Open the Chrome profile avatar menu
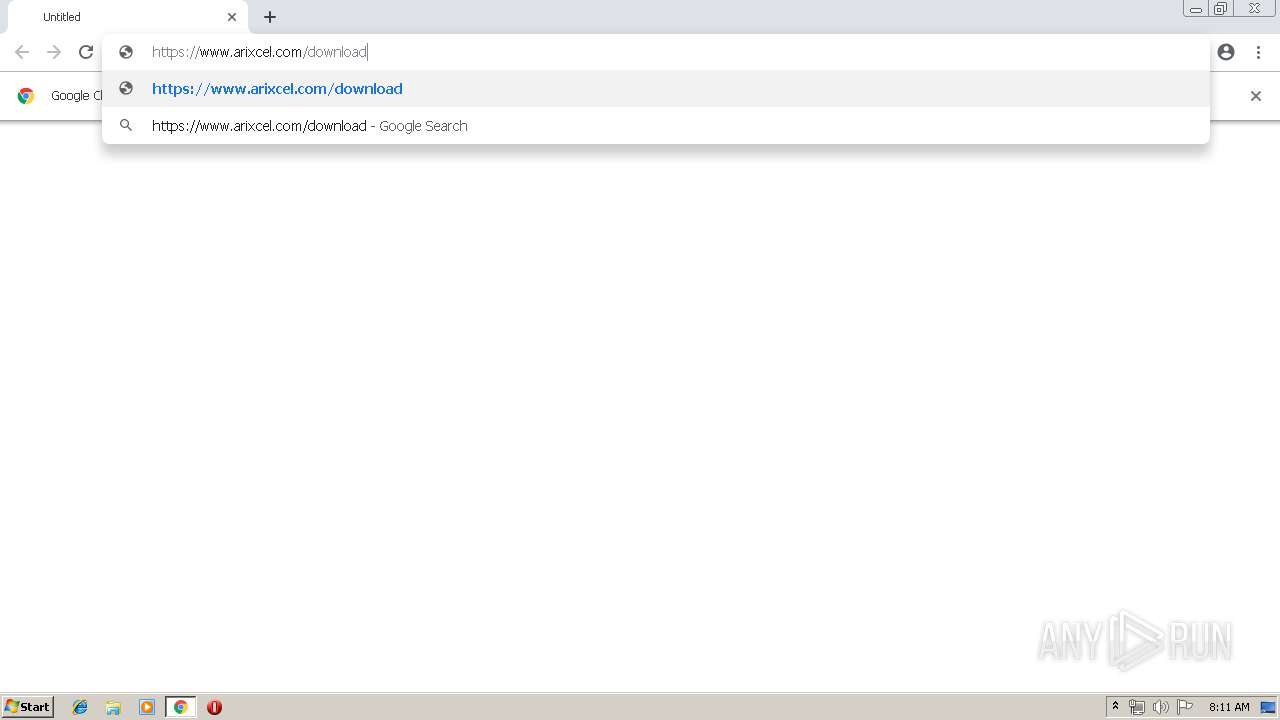Screen dimensions: 1280x720 click(1226, 52)
